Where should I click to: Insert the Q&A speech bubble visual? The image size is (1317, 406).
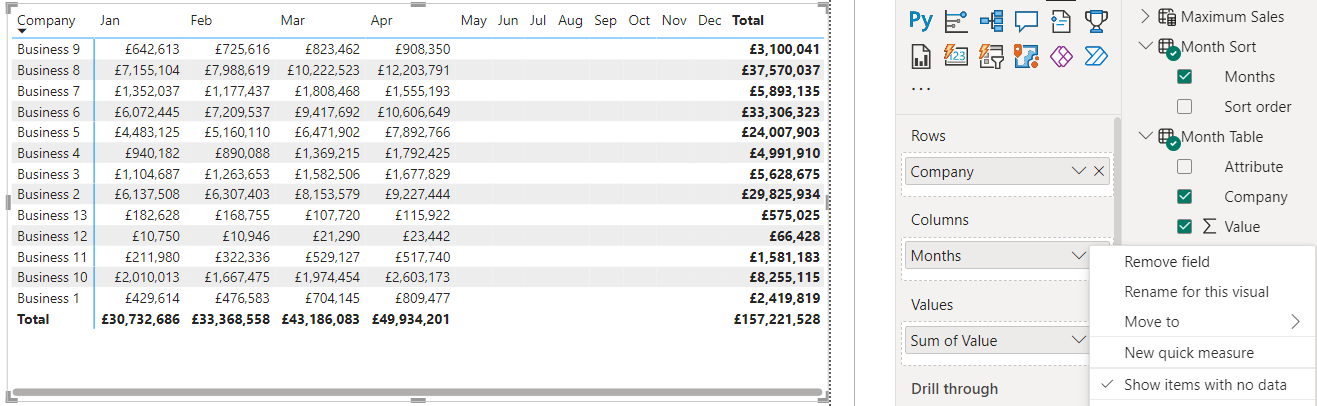click(1026, 20)
